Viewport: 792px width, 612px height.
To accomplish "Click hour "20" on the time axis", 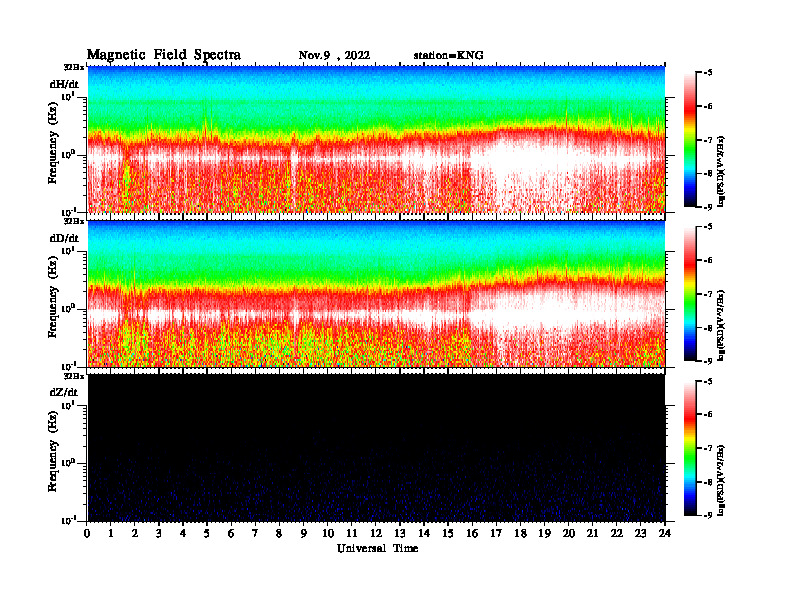I will point(569,534).
